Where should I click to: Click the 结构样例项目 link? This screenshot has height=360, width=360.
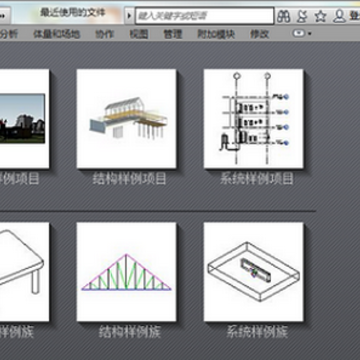pos(129,179)
